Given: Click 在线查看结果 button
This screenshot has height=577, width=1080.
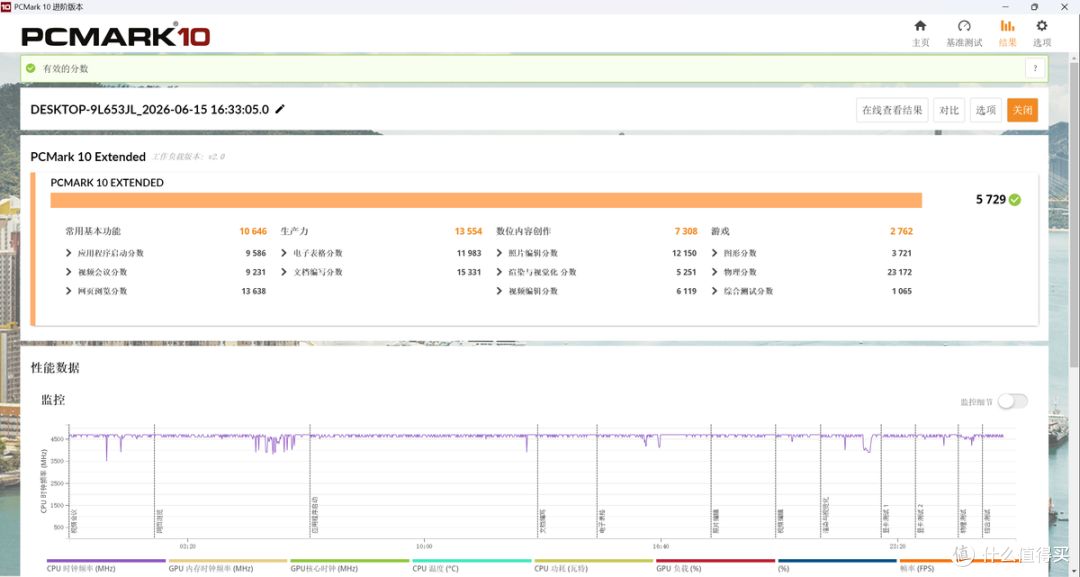Looking at the screenshot, I should click(892, 110).
